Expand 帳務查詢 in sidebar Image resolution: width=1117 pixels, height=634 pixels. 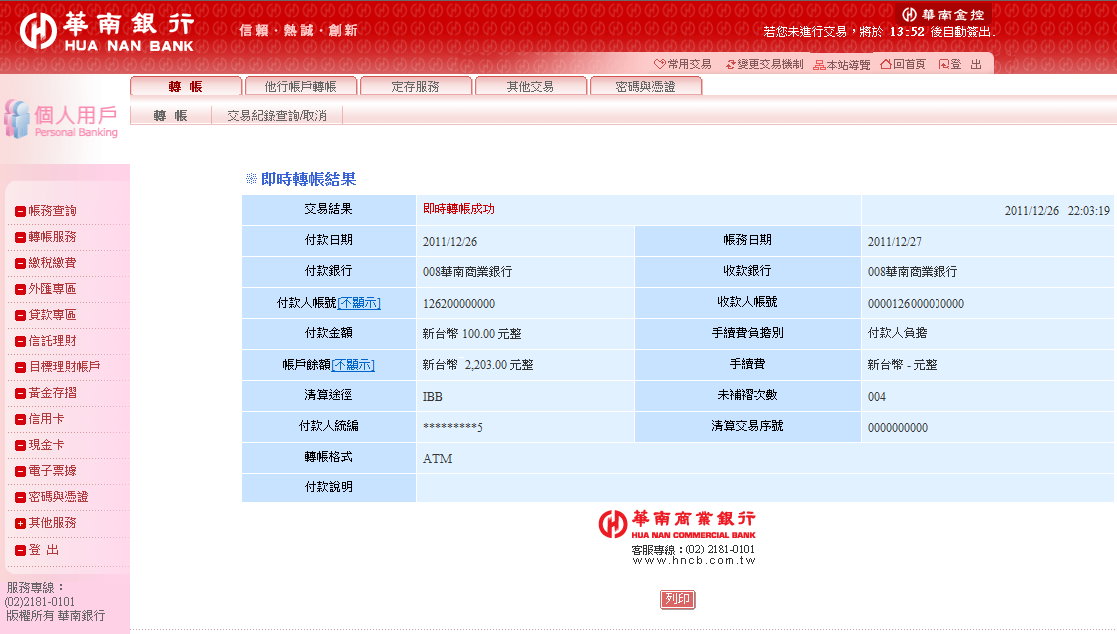click(46, 211)
